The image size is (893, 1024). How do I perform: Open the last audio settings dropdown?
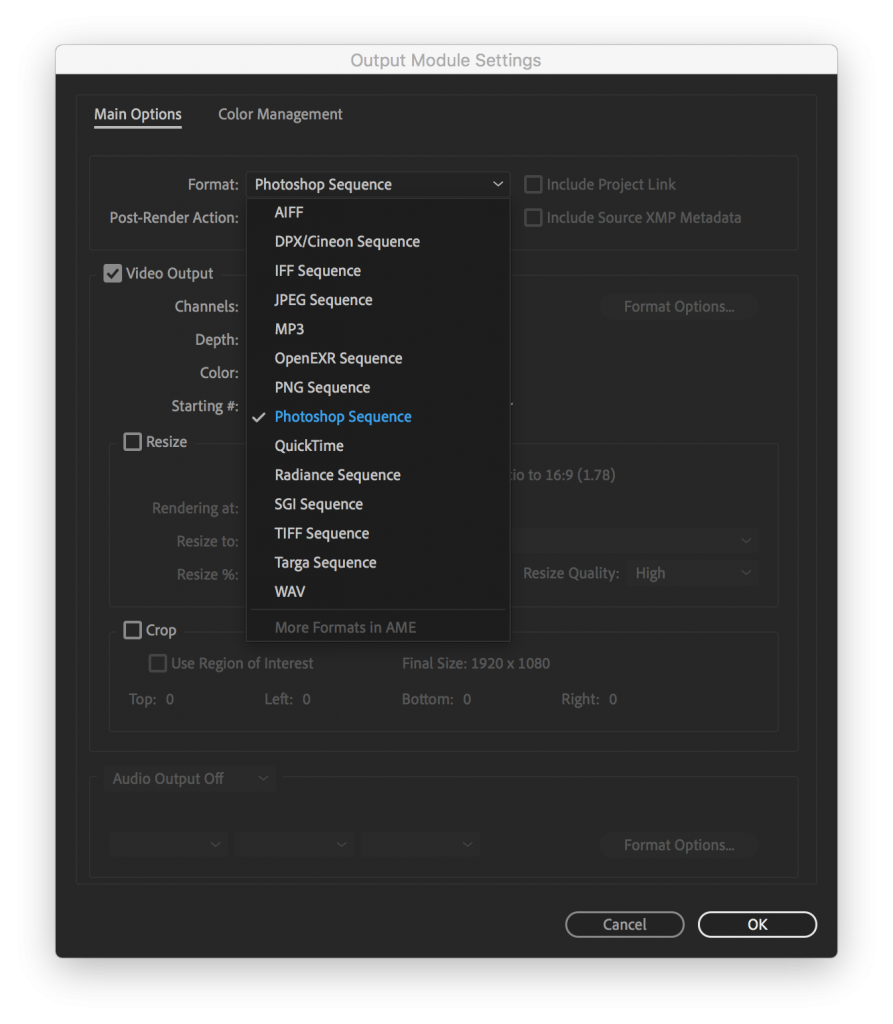(420, 844)
